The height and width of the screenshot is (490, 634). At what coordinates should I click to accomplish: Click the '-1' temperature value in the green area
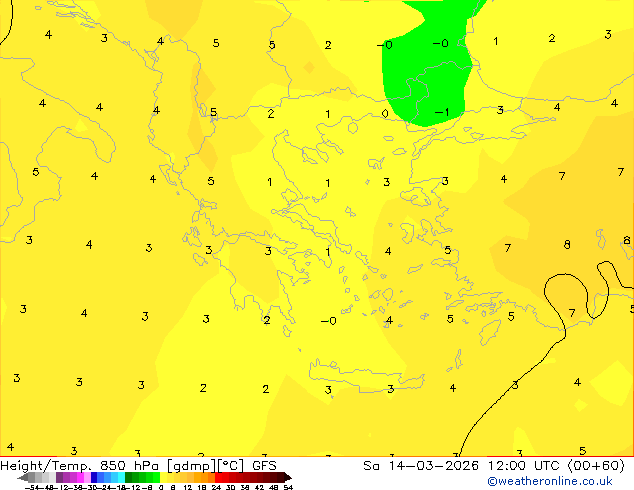(442, 112)
